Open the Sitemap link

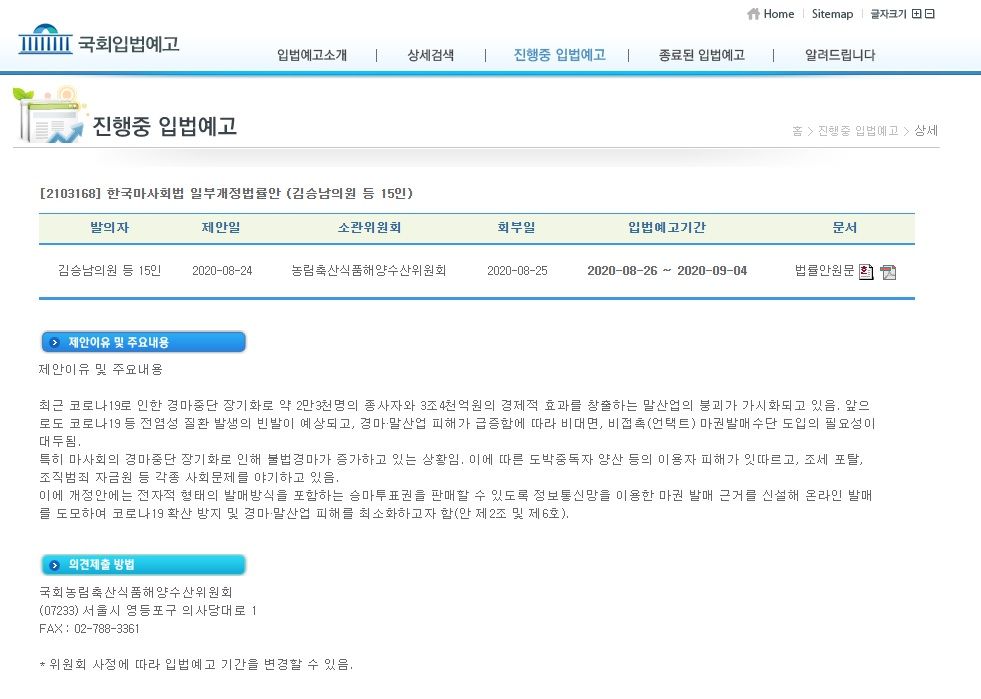832,14
